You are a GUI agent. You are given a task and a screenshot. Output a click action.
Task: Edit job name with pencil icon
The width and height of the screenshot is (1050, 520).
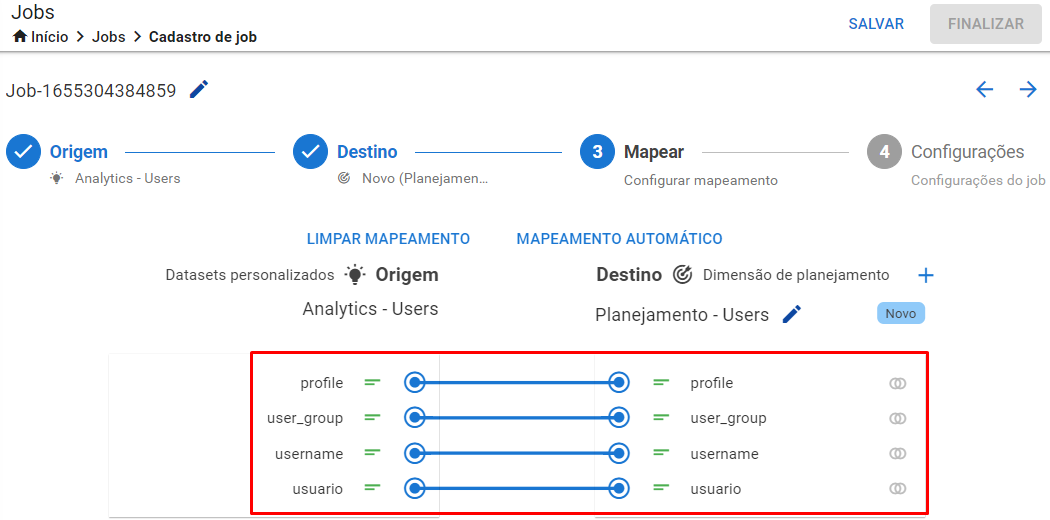click(199, 90)
